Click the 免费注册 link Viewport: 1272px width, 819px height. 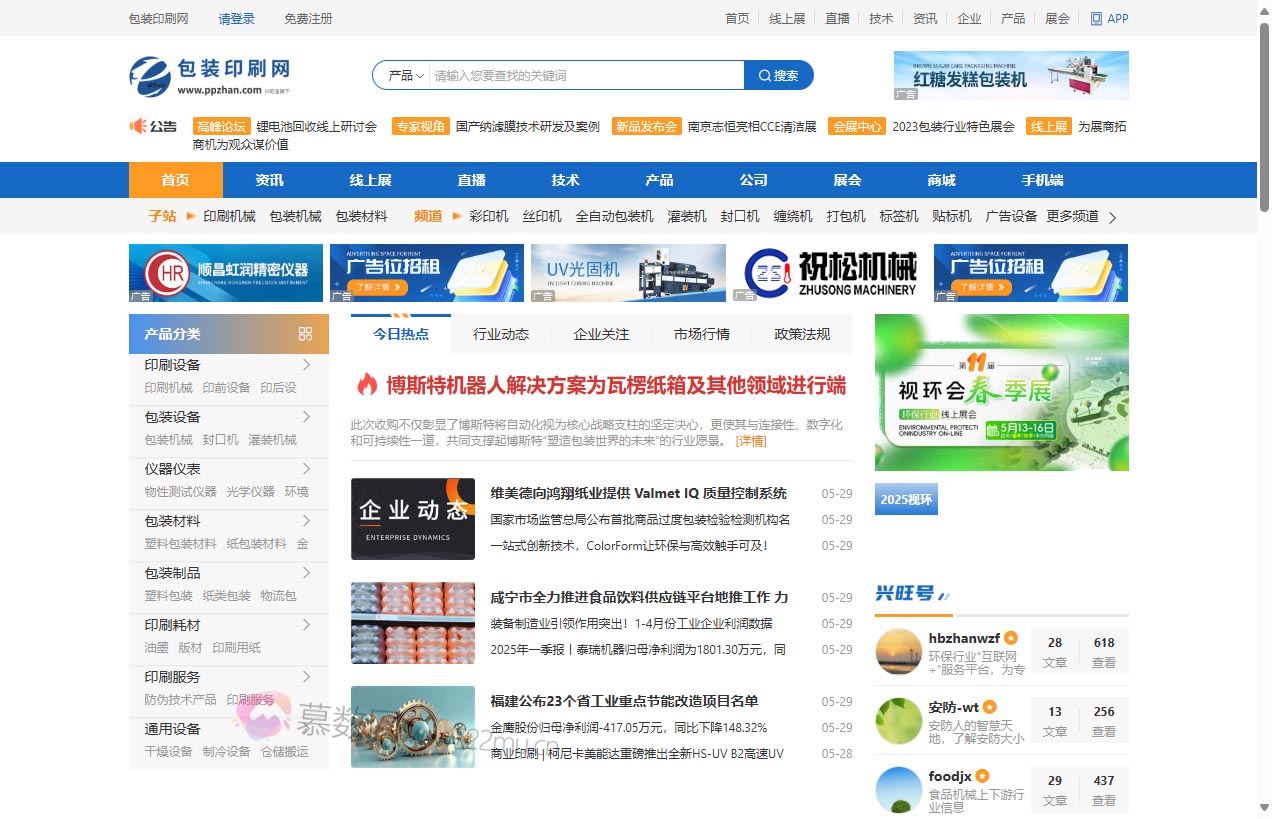click(308, 18)
